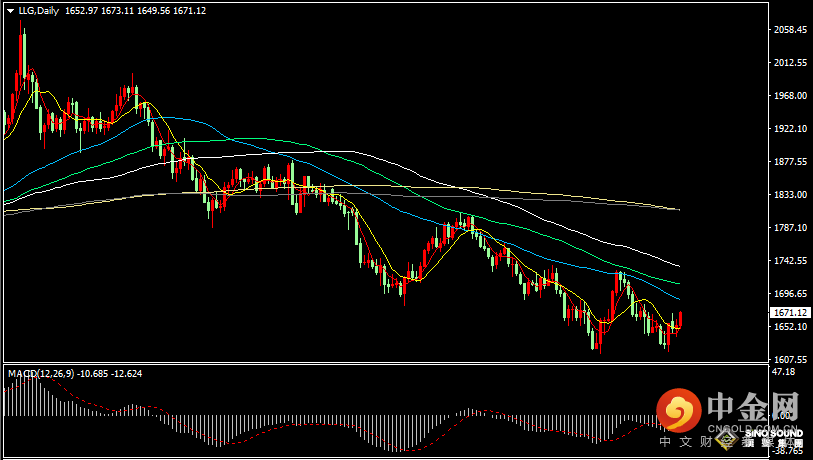This screenshot has height=460, width=813.
Task: Click the 2012.55 price axis label
Action: point(790,63)
